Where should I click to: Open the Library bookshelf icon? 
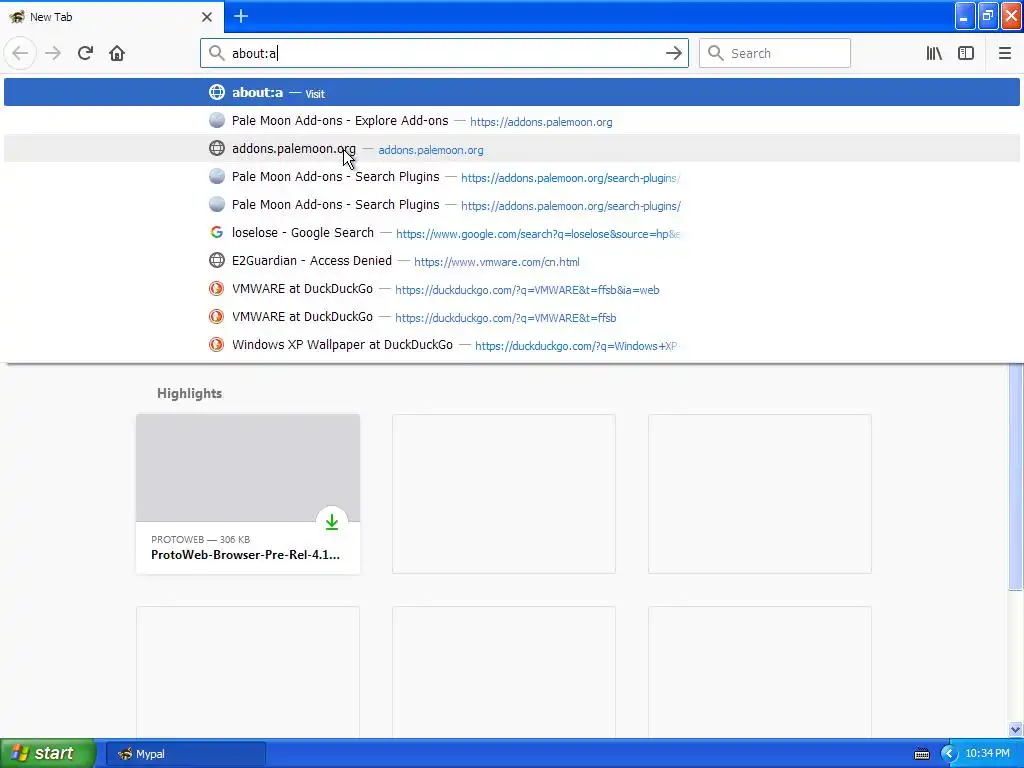pos(934,53)
